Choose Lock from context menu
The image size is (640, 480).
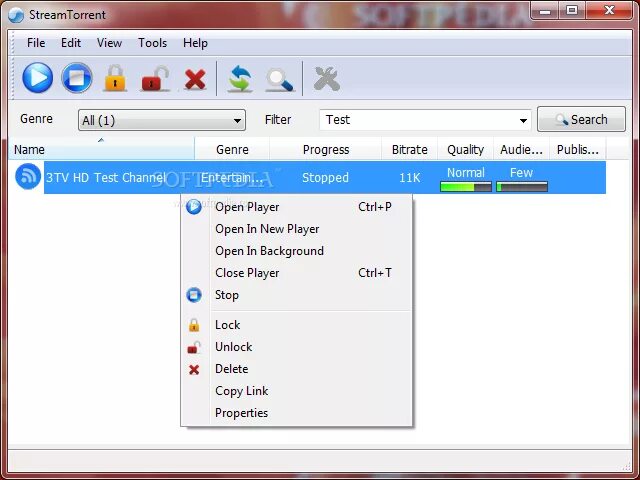coord(296,325)
